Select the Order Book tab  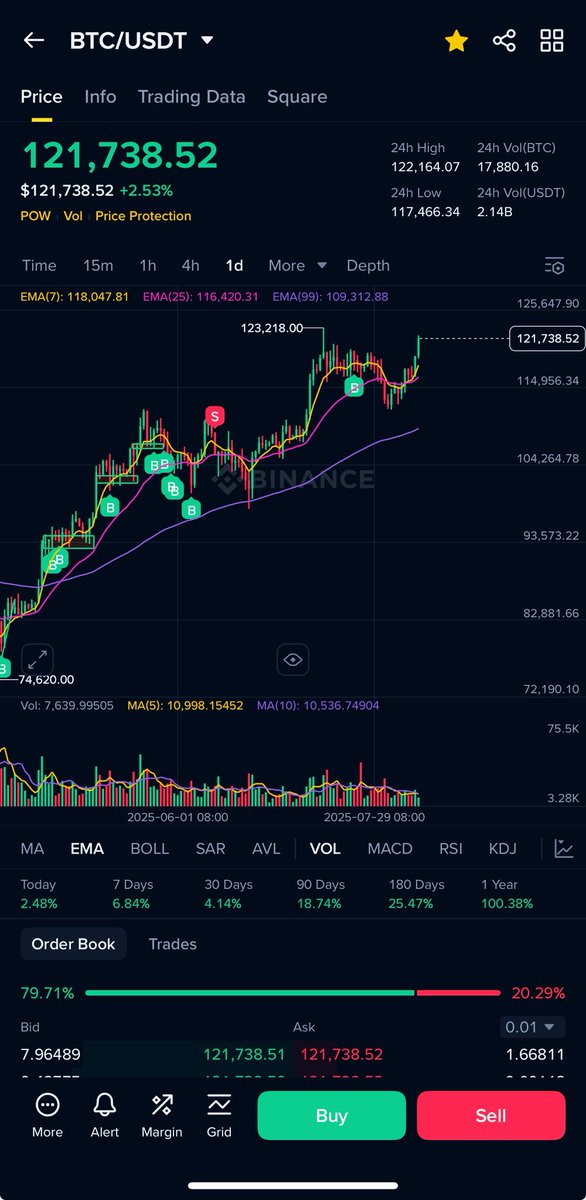(x=73, y=944)
